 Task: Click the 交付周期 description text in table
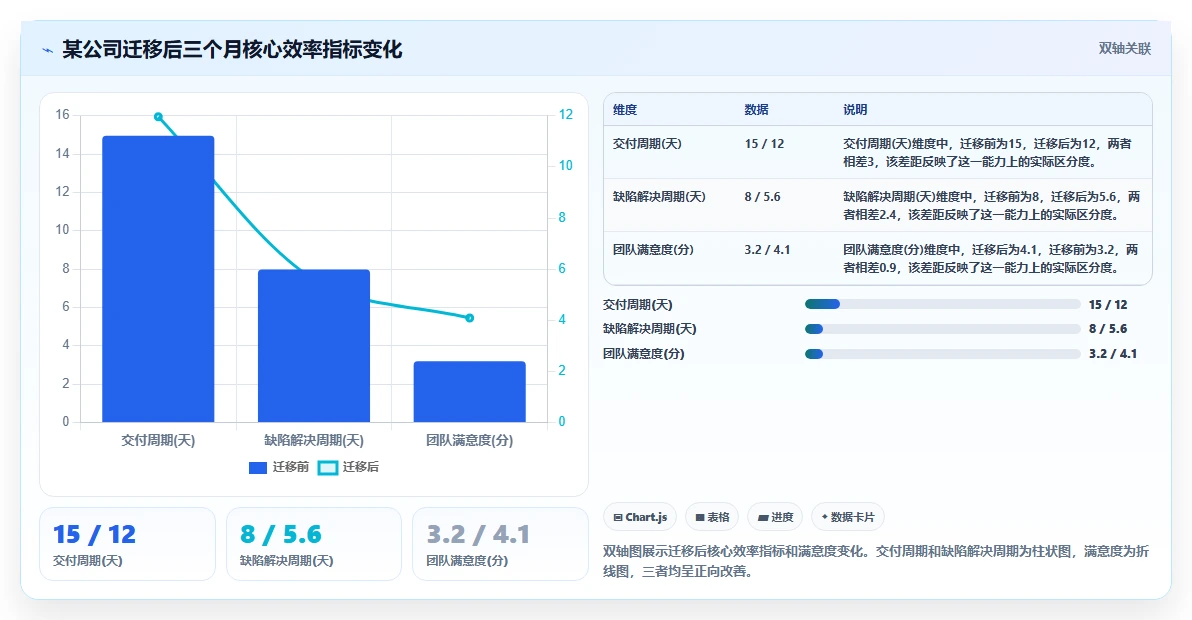click(988, 153)
